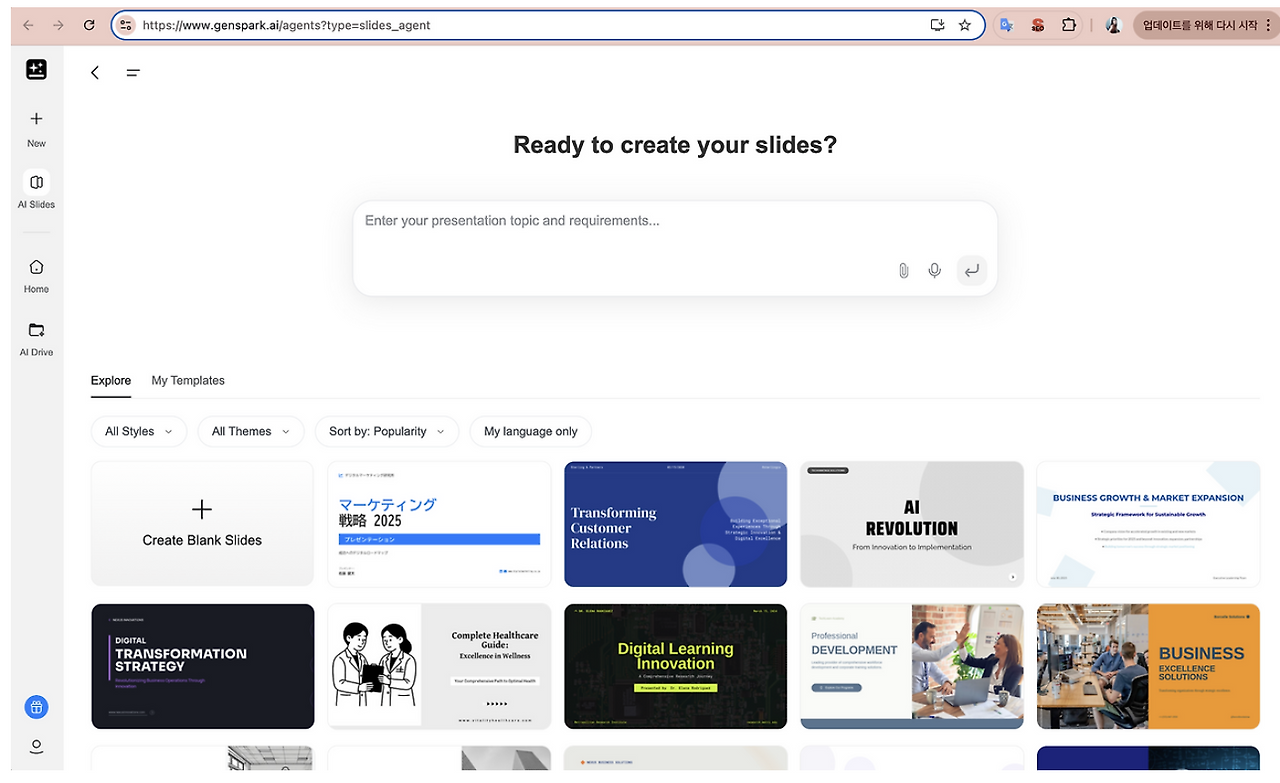The width and height of the screenshot is (1280, 783).
Task: Choose the Transforming Customer Relations template
Action: (676, 524)
